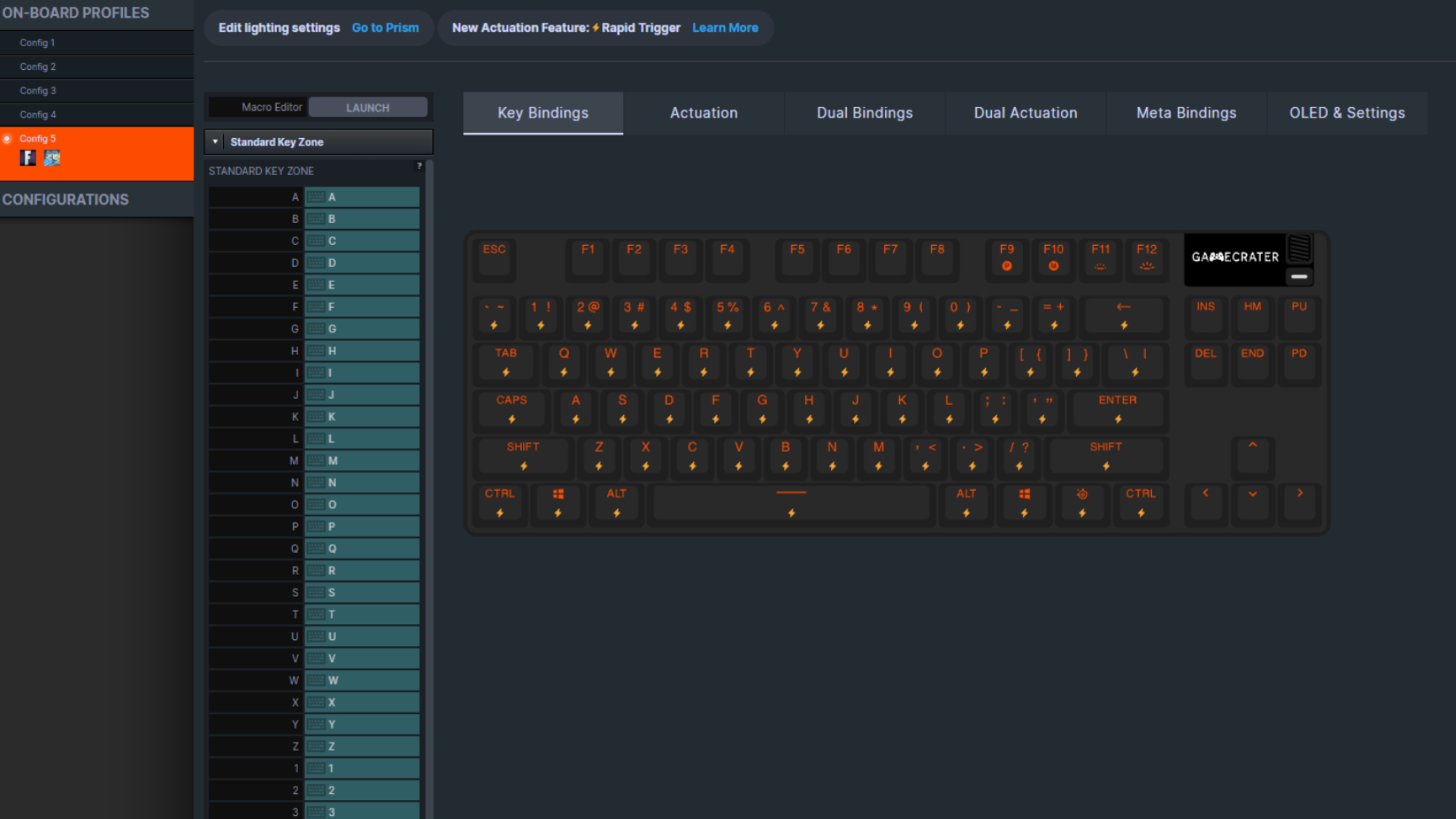The width and height of the screenshot is (1456, 819).
Task: Switch to the Config 1 profile
Action: (x=36, y=42)
